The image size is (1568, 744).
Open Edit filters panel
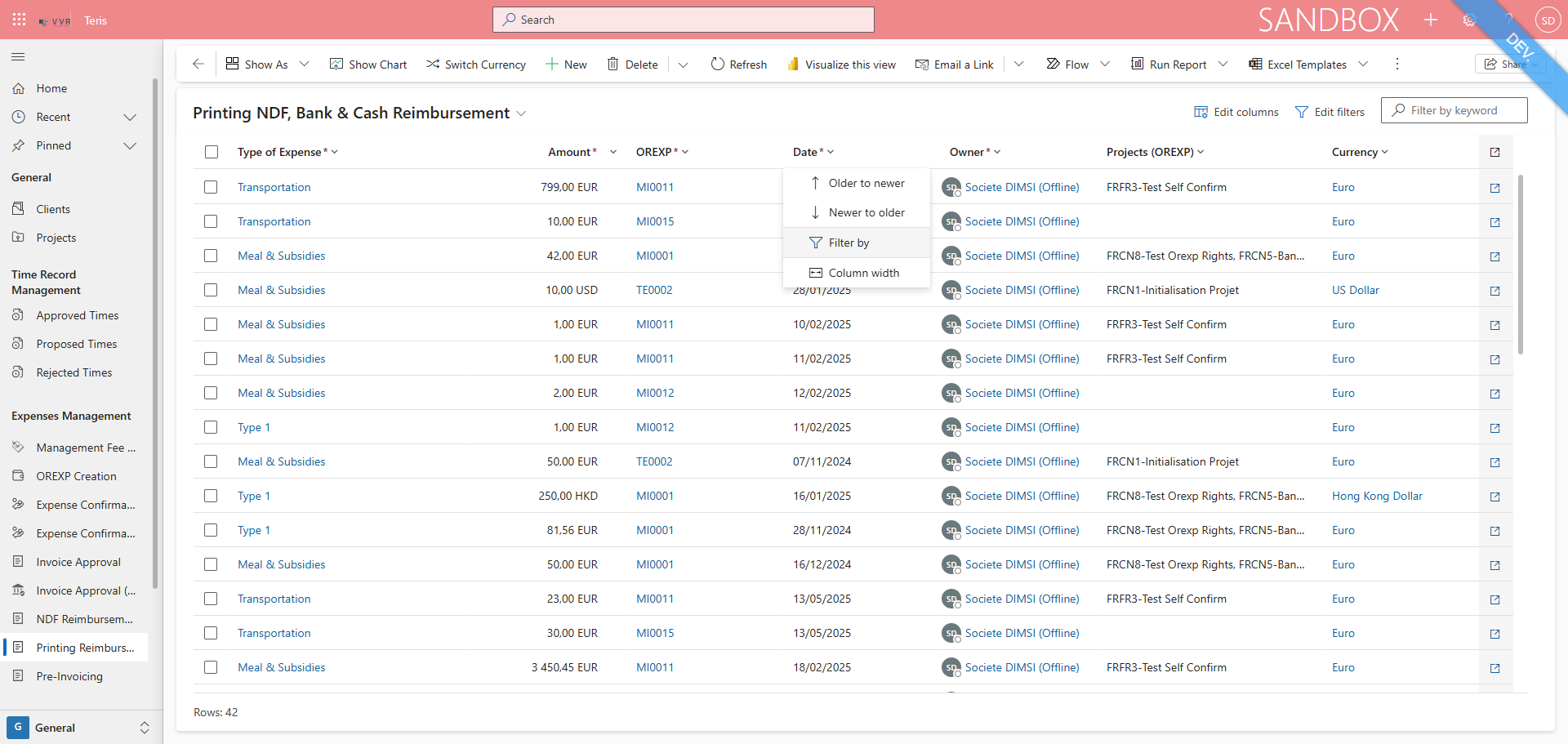[x=1330, y=112]
